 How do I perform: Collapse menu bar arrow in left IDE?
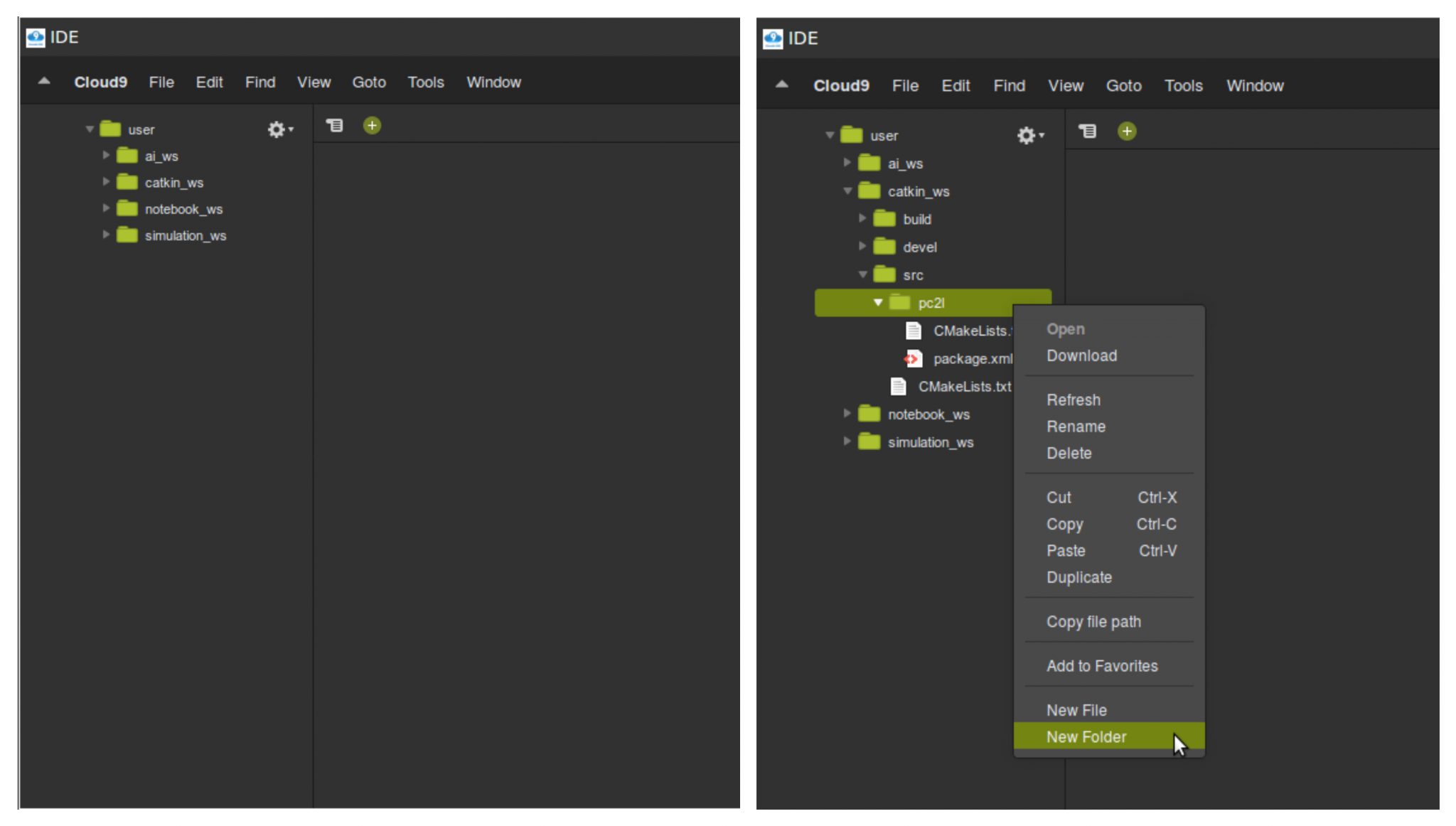44,82
